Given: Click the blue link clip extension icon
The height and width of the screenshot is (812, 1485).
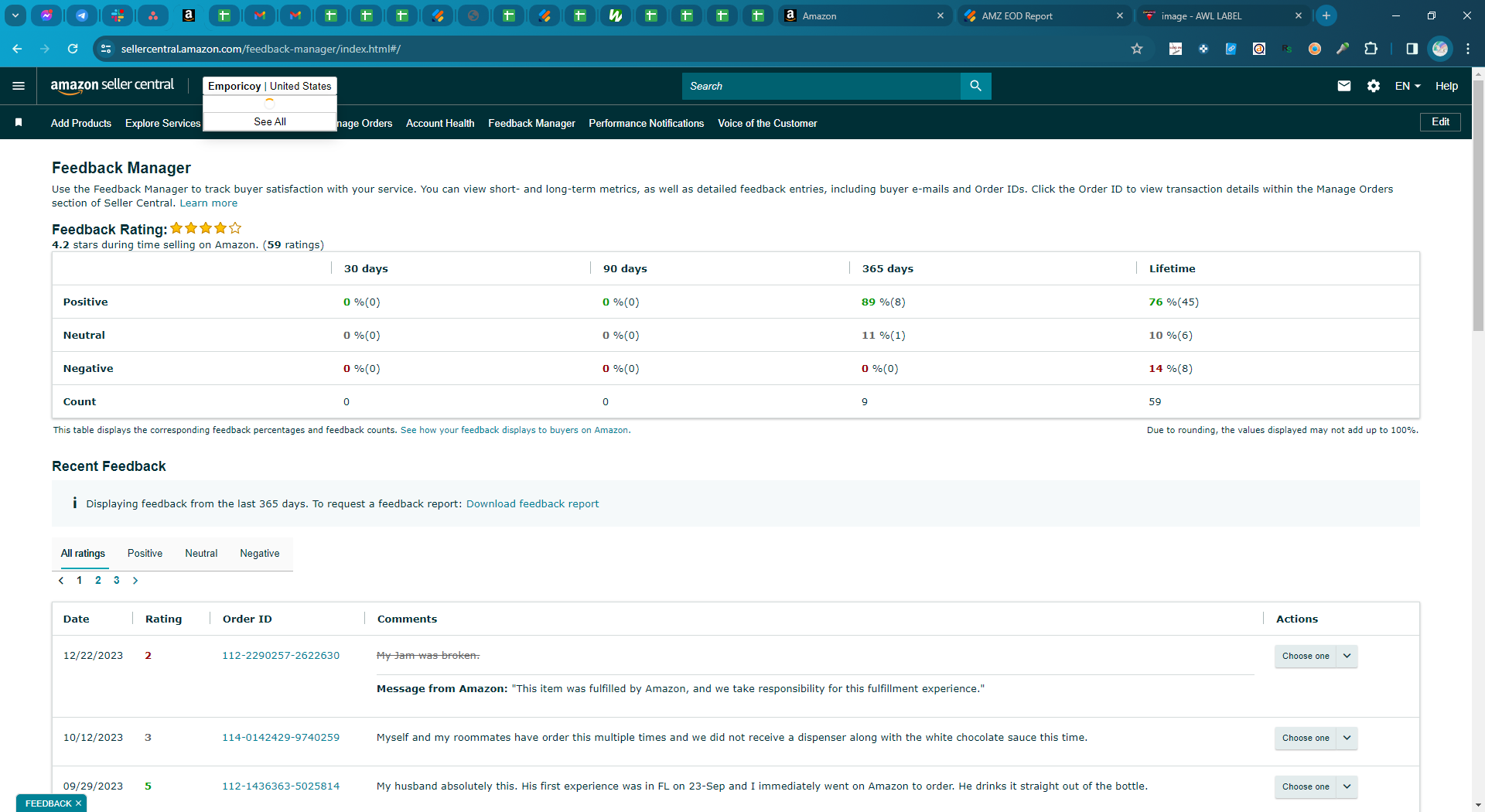Looking at the screenshot, I should click(1231, 49).
